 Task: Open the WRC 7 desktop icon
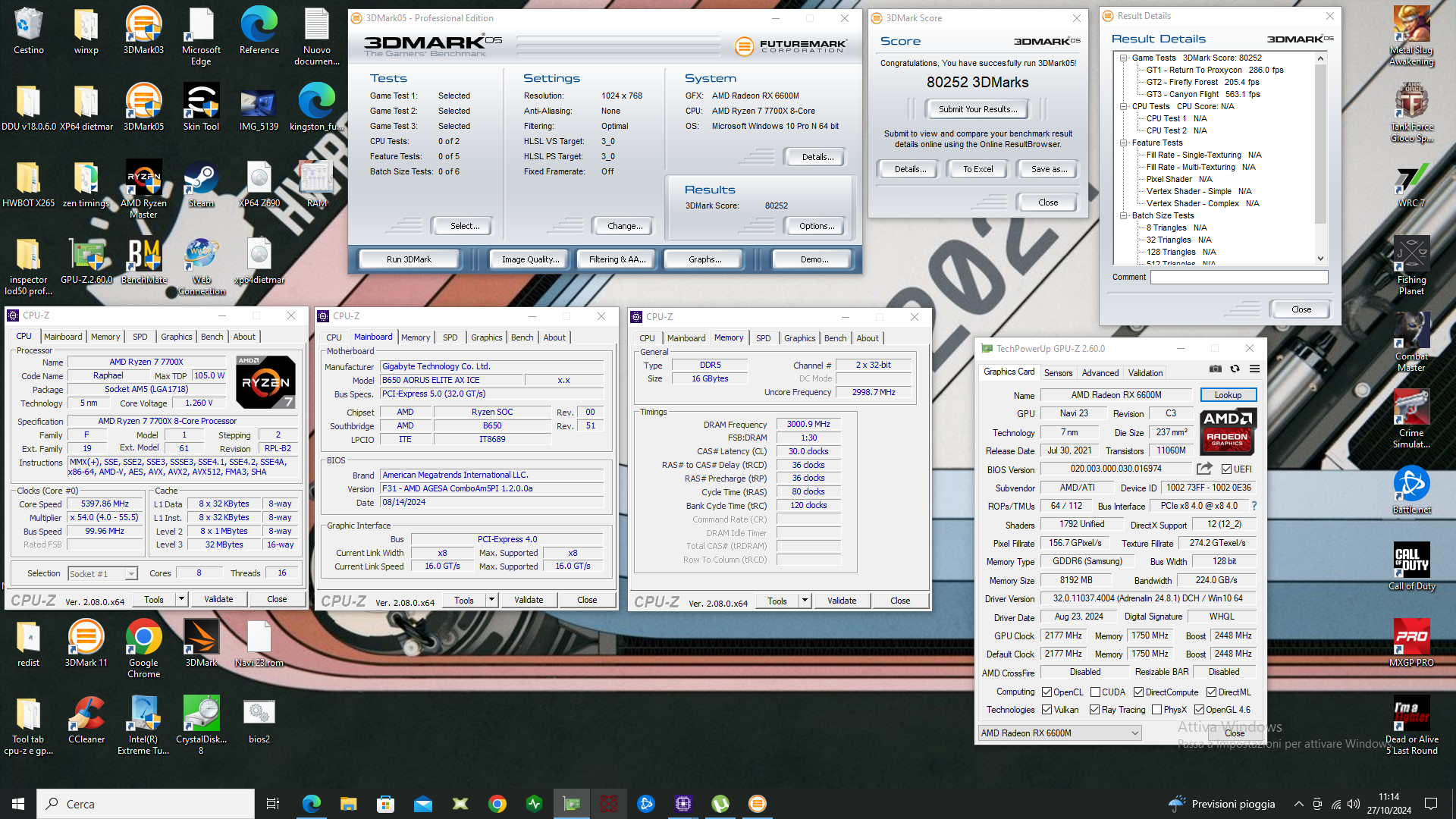pyautogui.click(x=1411, y=184)
